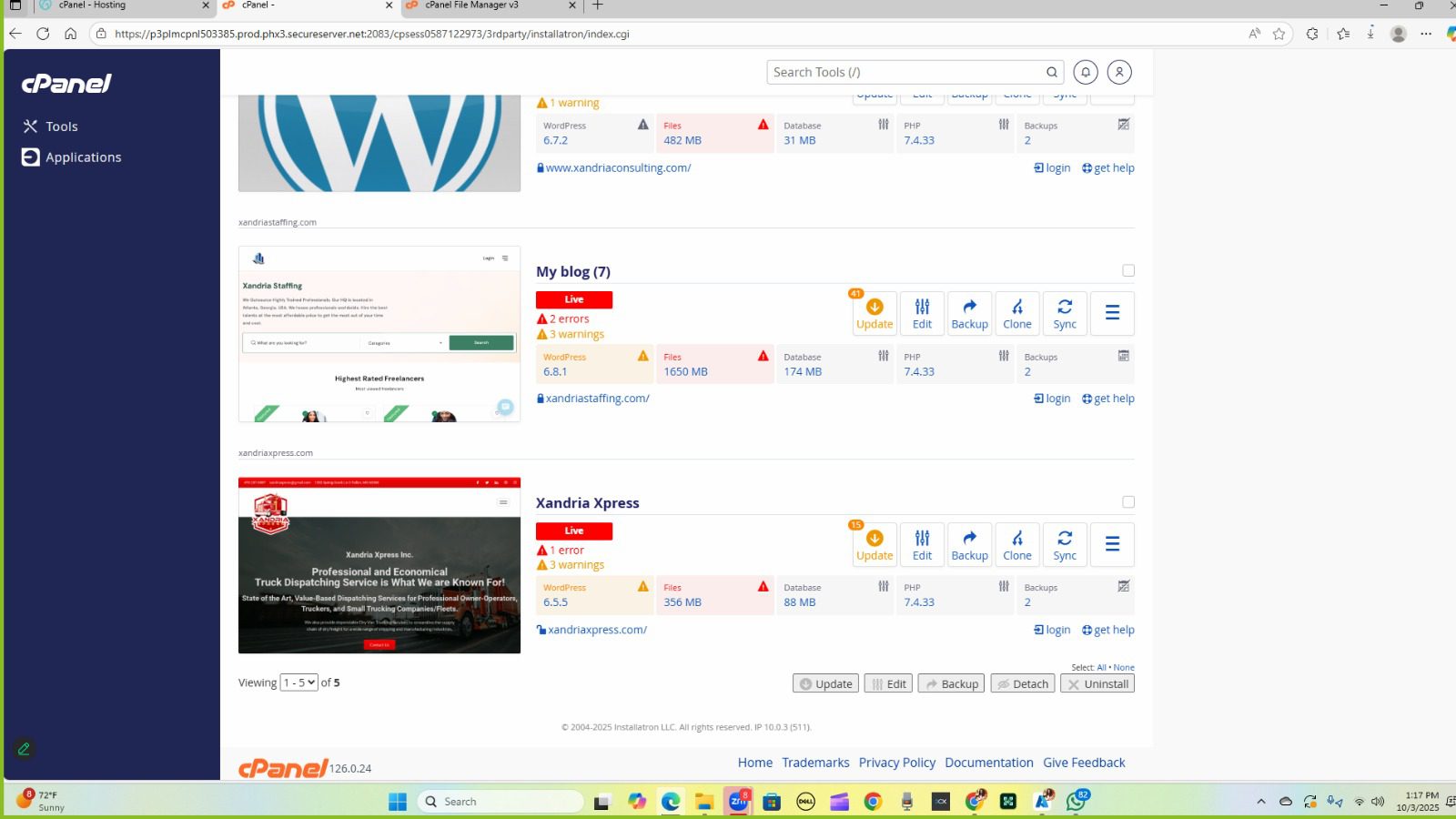Expand hamburger menu for Xandria Xpress
The image size is (1456, 819).
click(x=1112, y=544)
